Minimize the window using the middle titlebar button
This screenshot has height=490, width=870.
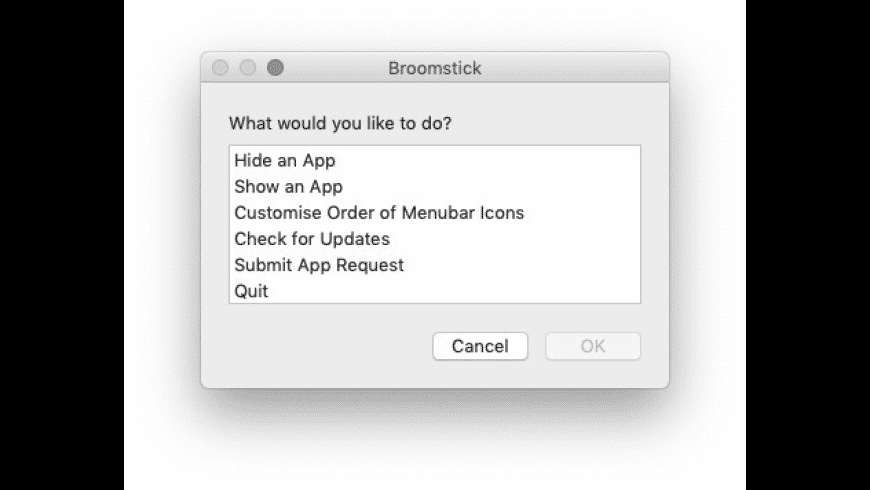(x=248, y=68)
